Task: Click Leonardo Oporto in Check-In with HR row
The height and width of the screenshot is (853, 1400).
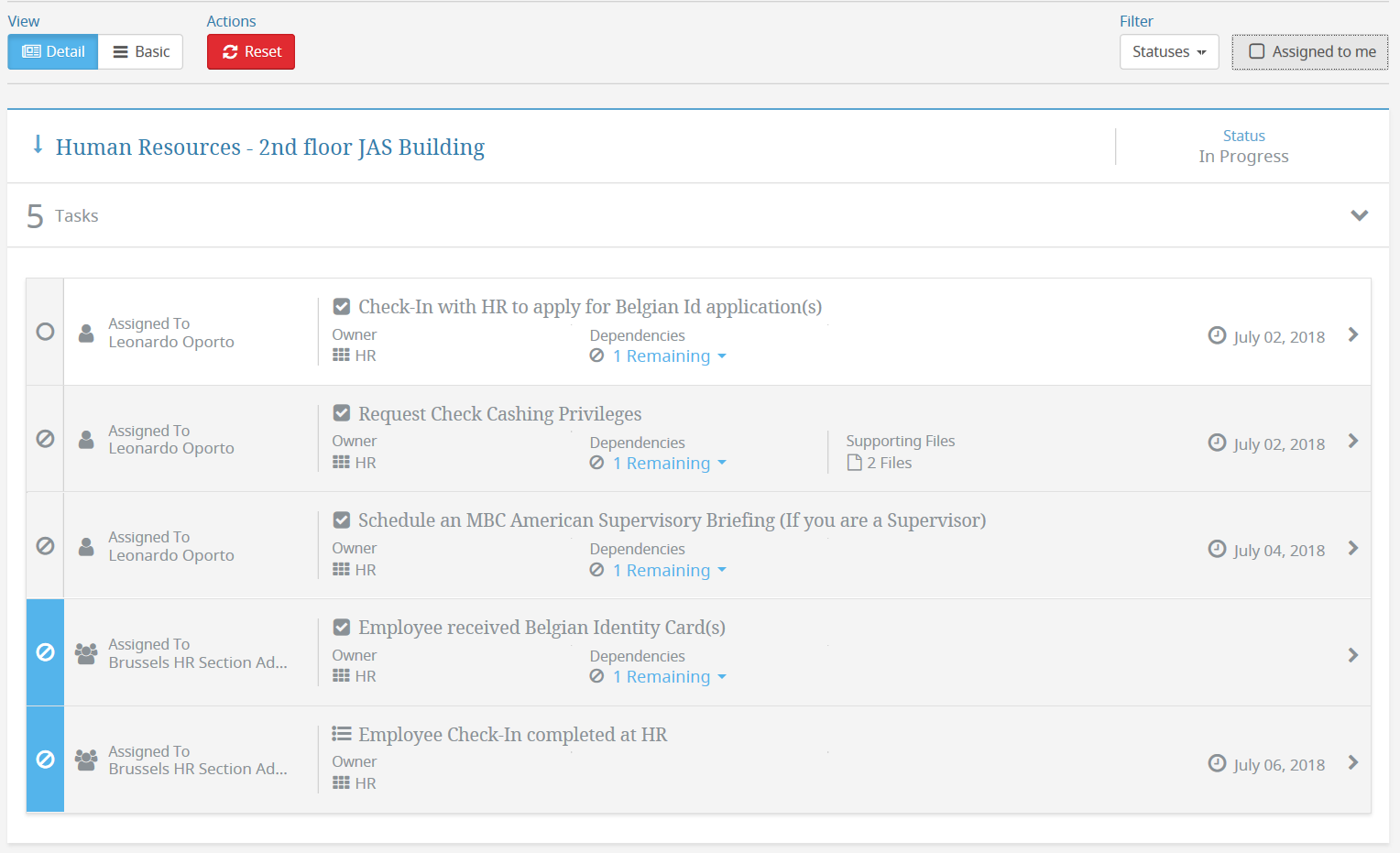Action: coord(171,342)
